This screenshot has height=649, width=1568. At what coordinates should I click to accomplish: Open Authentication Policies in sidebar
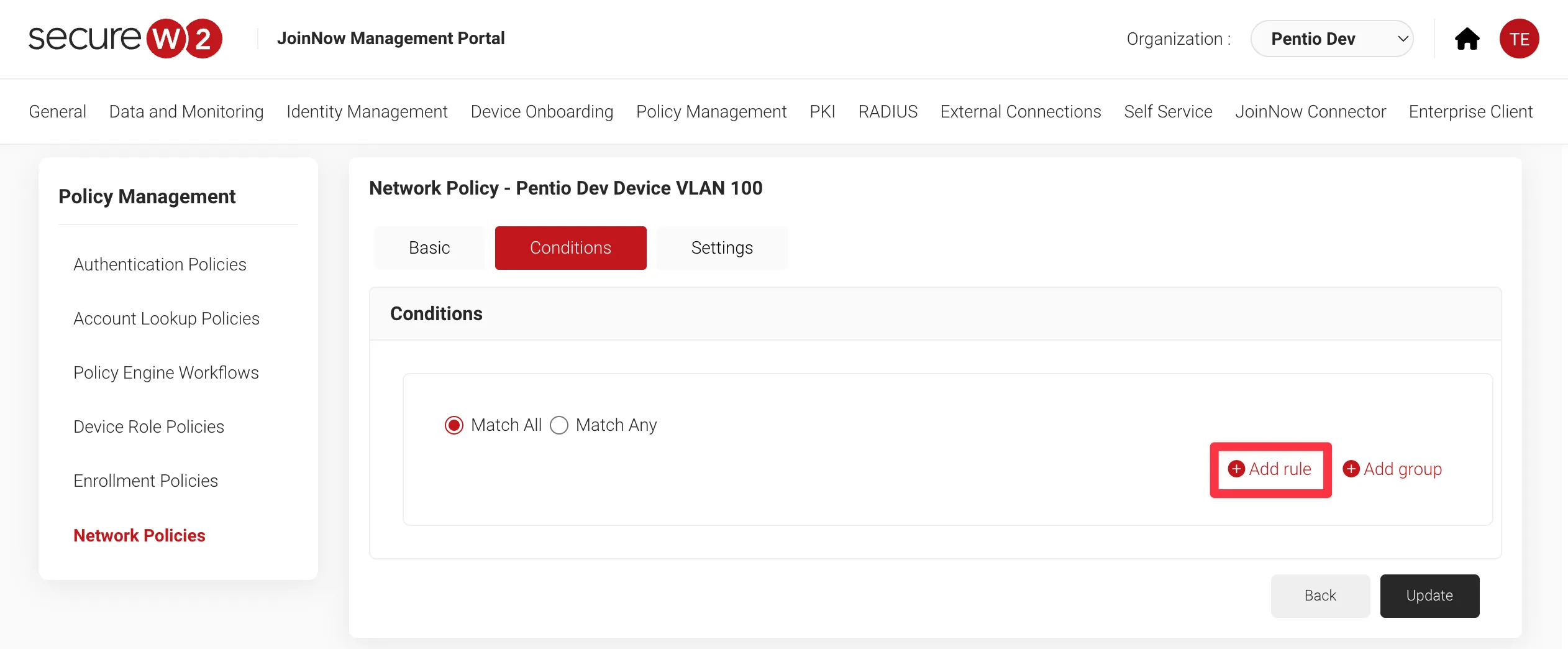pyautogui.click(x=160, y=264)
